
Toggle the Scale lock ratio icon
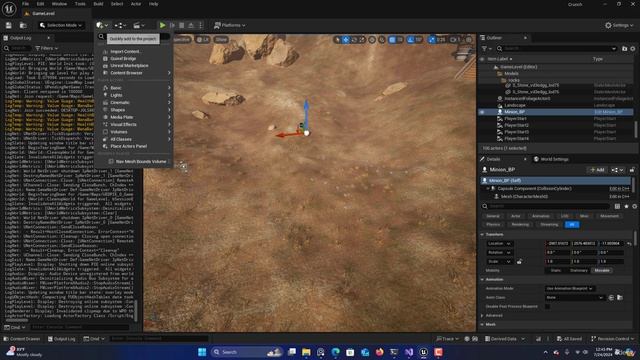(x=519, y=262)
